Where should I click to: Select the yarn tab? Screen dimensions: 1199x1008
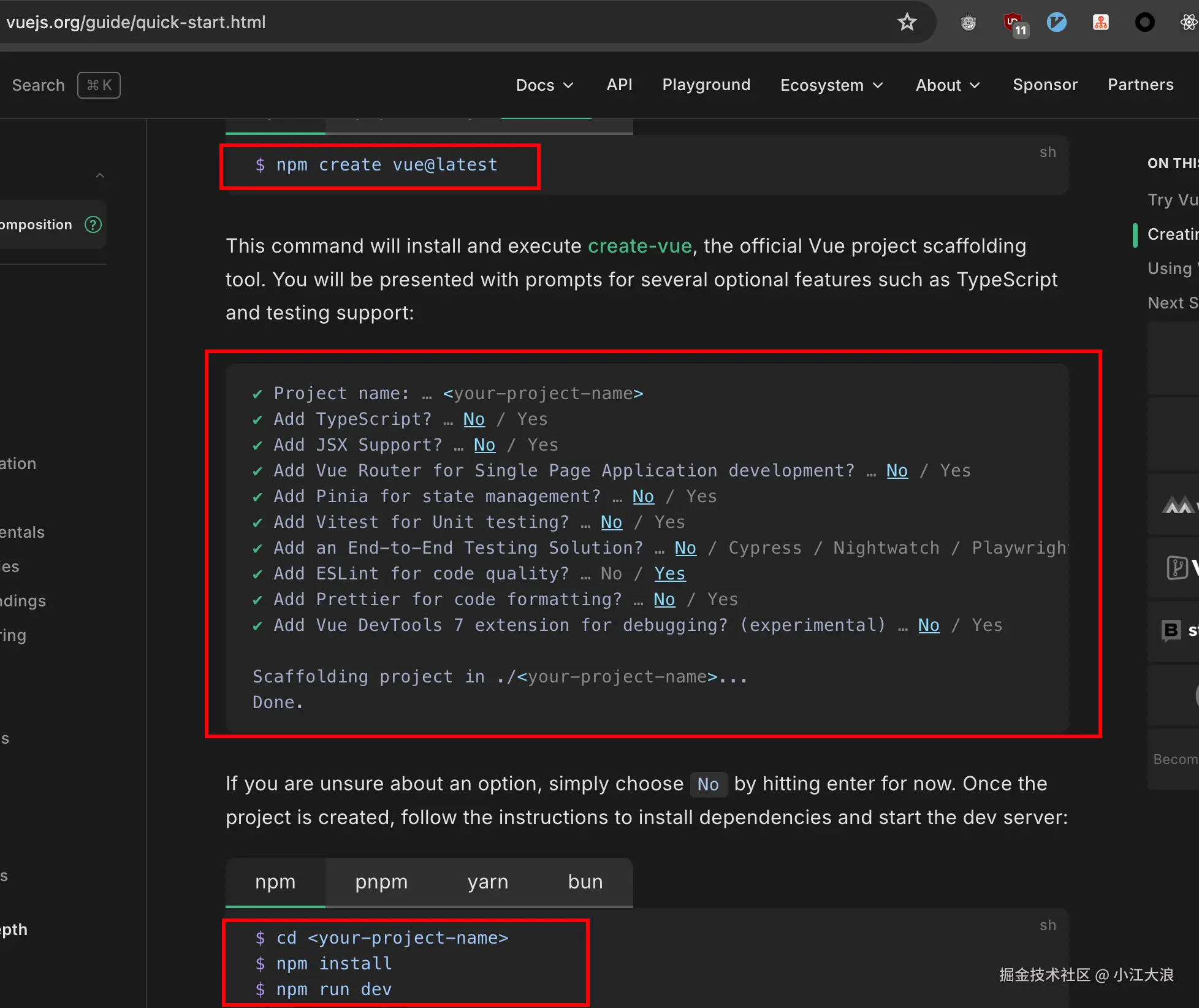click(488, 882)
